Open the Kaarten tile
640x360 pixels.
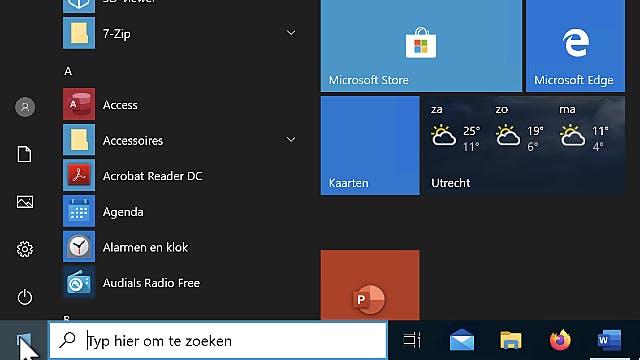[x=370, y=145]
